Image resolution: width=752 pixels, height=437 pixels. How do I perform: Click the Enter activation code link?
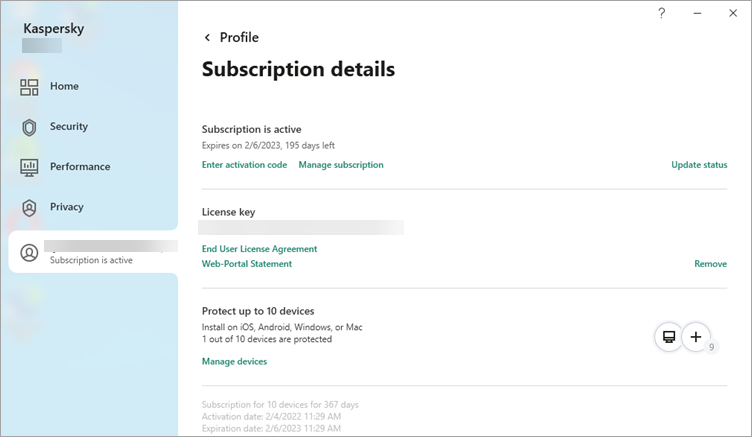pyautogui.click(x=244, y=165)
